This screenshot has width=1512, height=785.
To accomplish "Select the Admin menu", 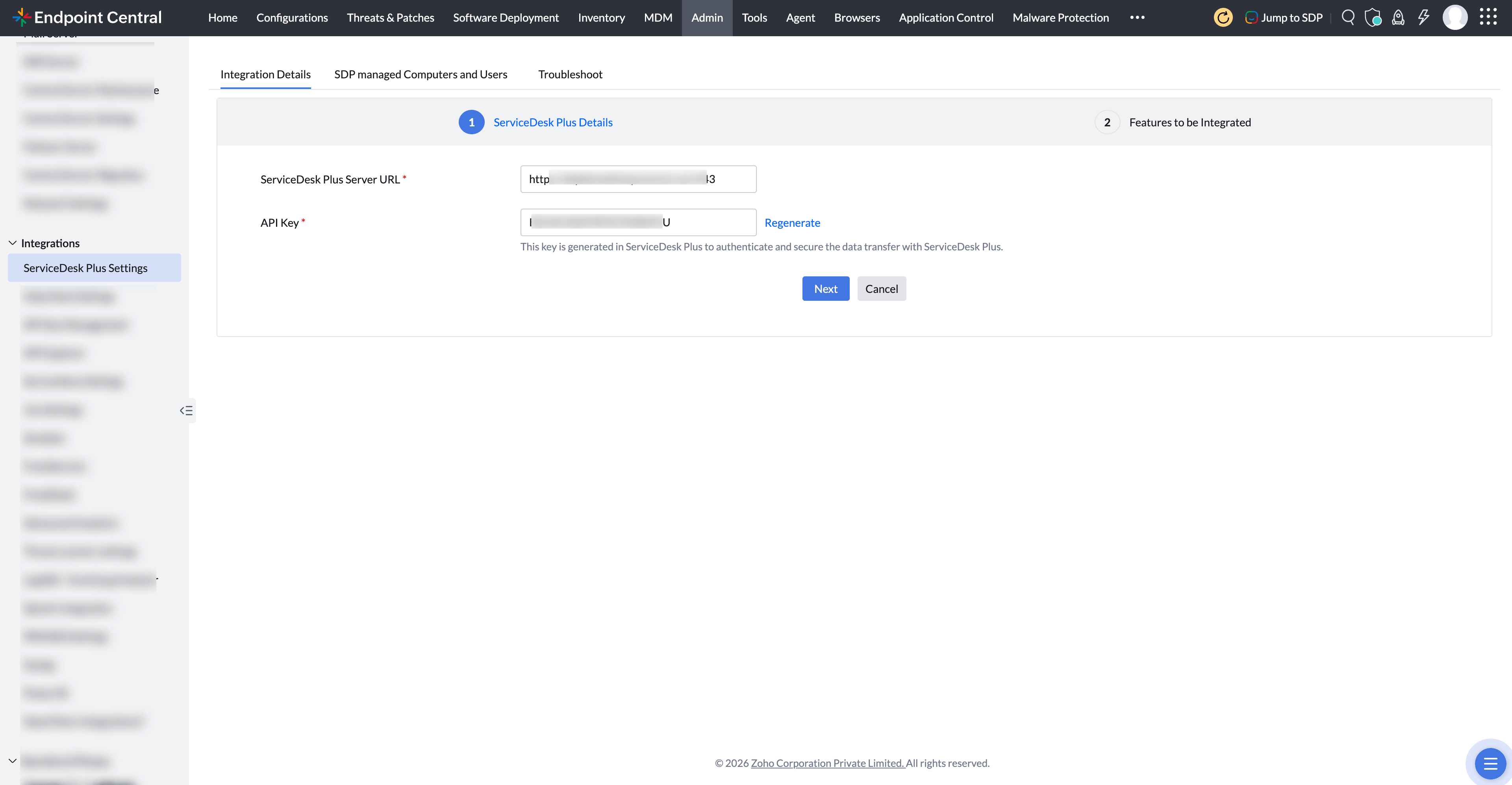I will pyautogui.click(x=707, y=18).
